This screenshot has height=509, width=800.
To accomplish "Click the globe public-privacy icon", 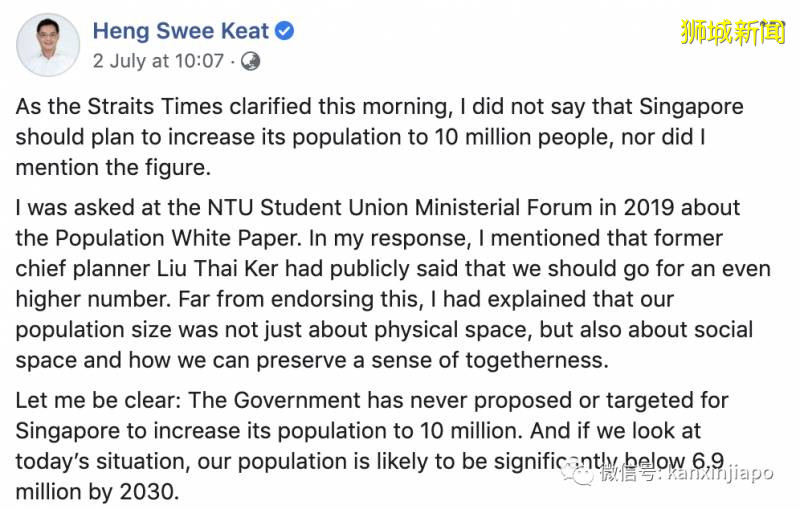I will pos(250,61).
